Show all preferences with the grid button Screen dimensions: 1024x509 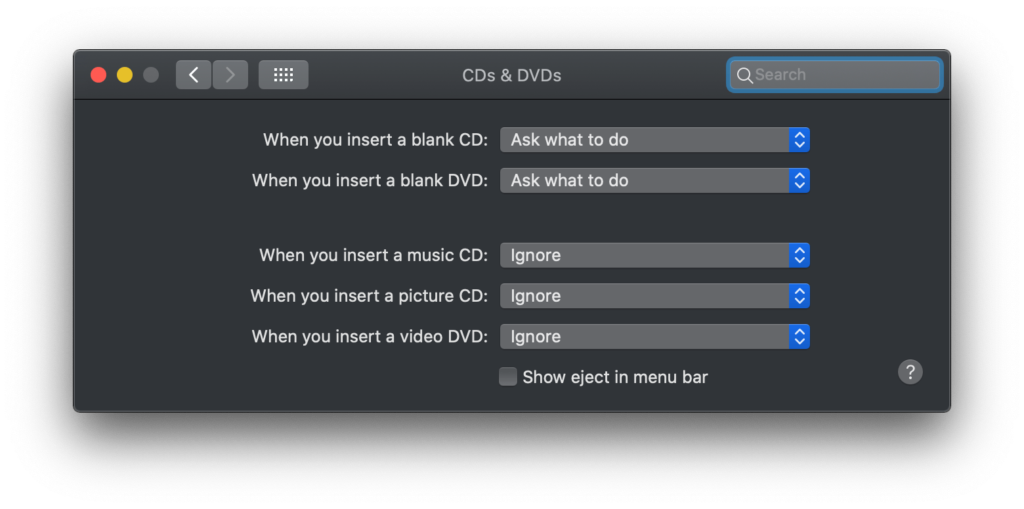pyautogui.click(x=283, y=75)
